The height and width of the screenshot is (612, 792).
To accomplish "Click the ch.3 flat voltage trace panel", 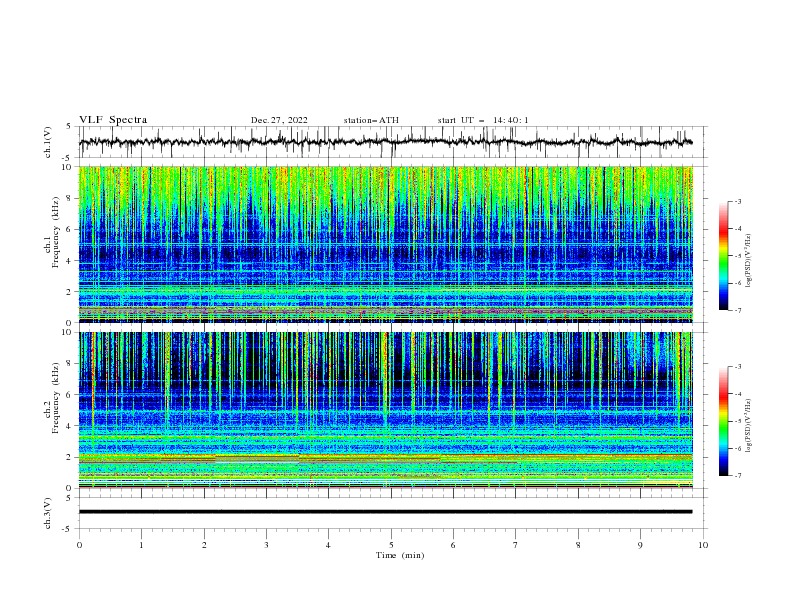I will [x=393, y=513].
